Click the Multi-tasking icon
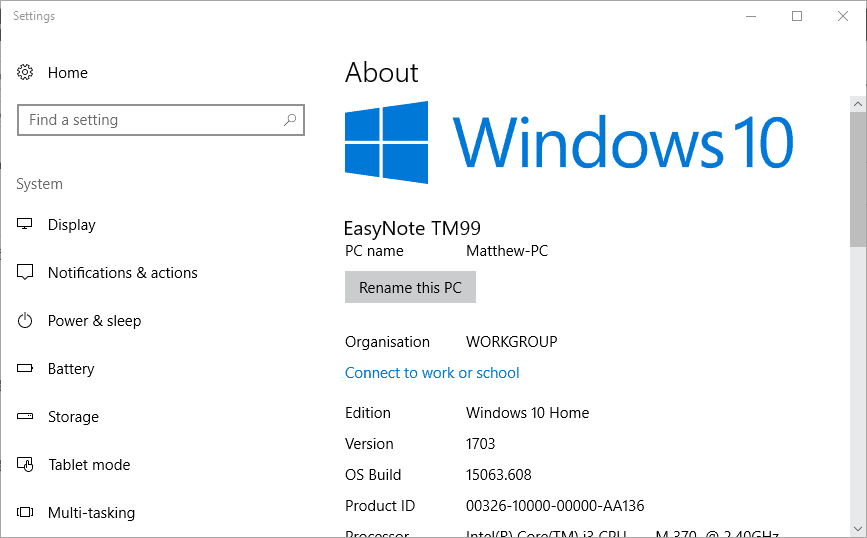 (26, 513)
